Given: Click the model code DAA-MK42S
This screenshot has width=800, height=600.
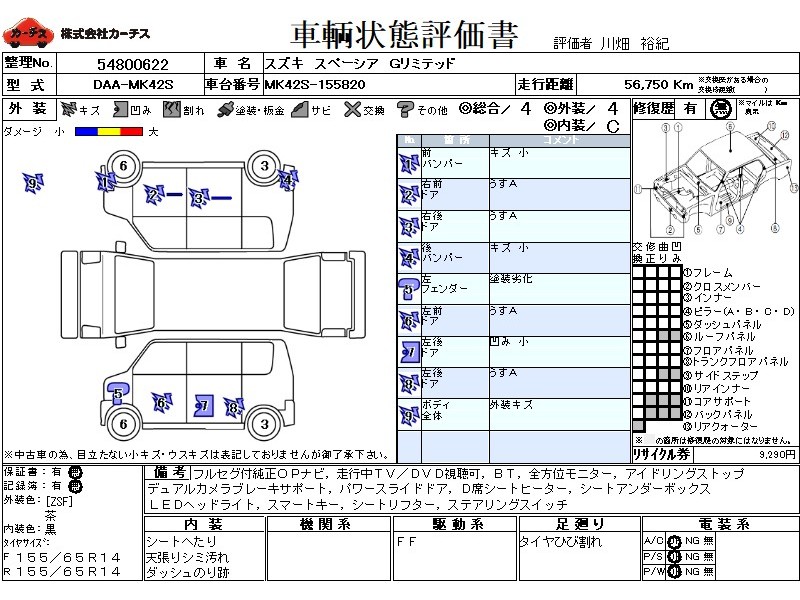Looking at the screenshot, I should [133, 85].
